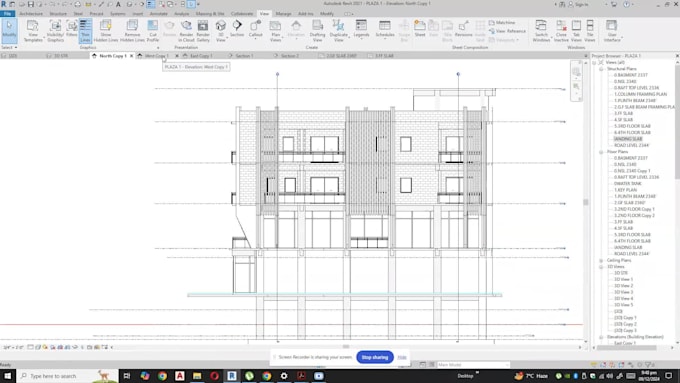
Task: Select 3D View 1 in Project Browser
Action: tap(624, 279)
